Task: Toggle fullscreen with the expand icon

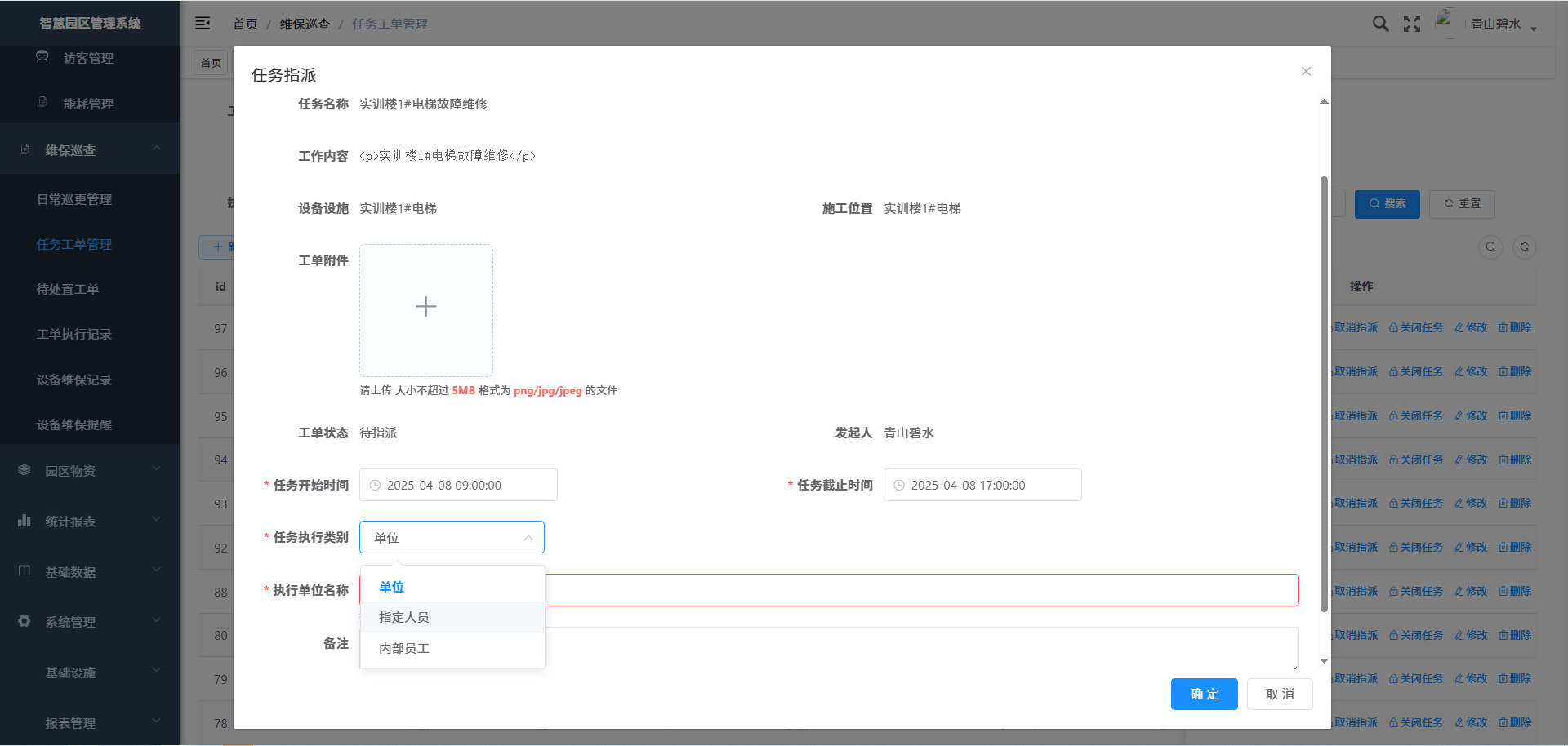Action: coord(1412,24)
